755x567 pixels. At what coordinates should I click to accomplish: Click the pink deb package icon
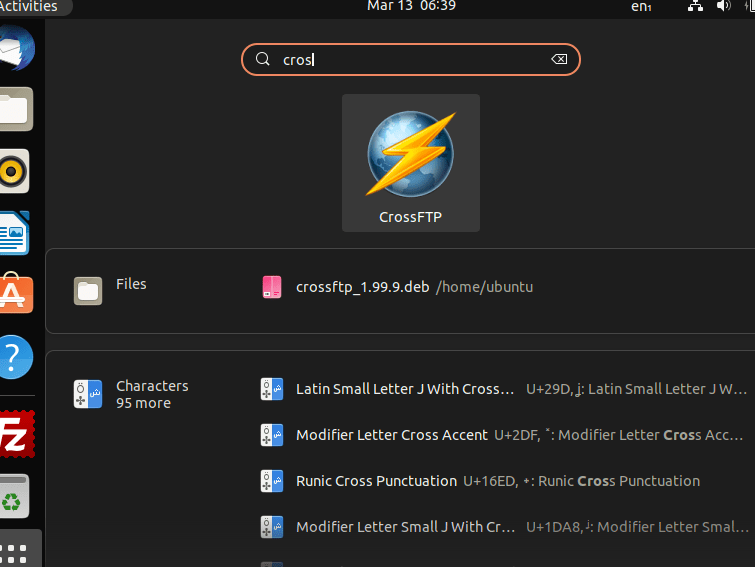(272, 287)
